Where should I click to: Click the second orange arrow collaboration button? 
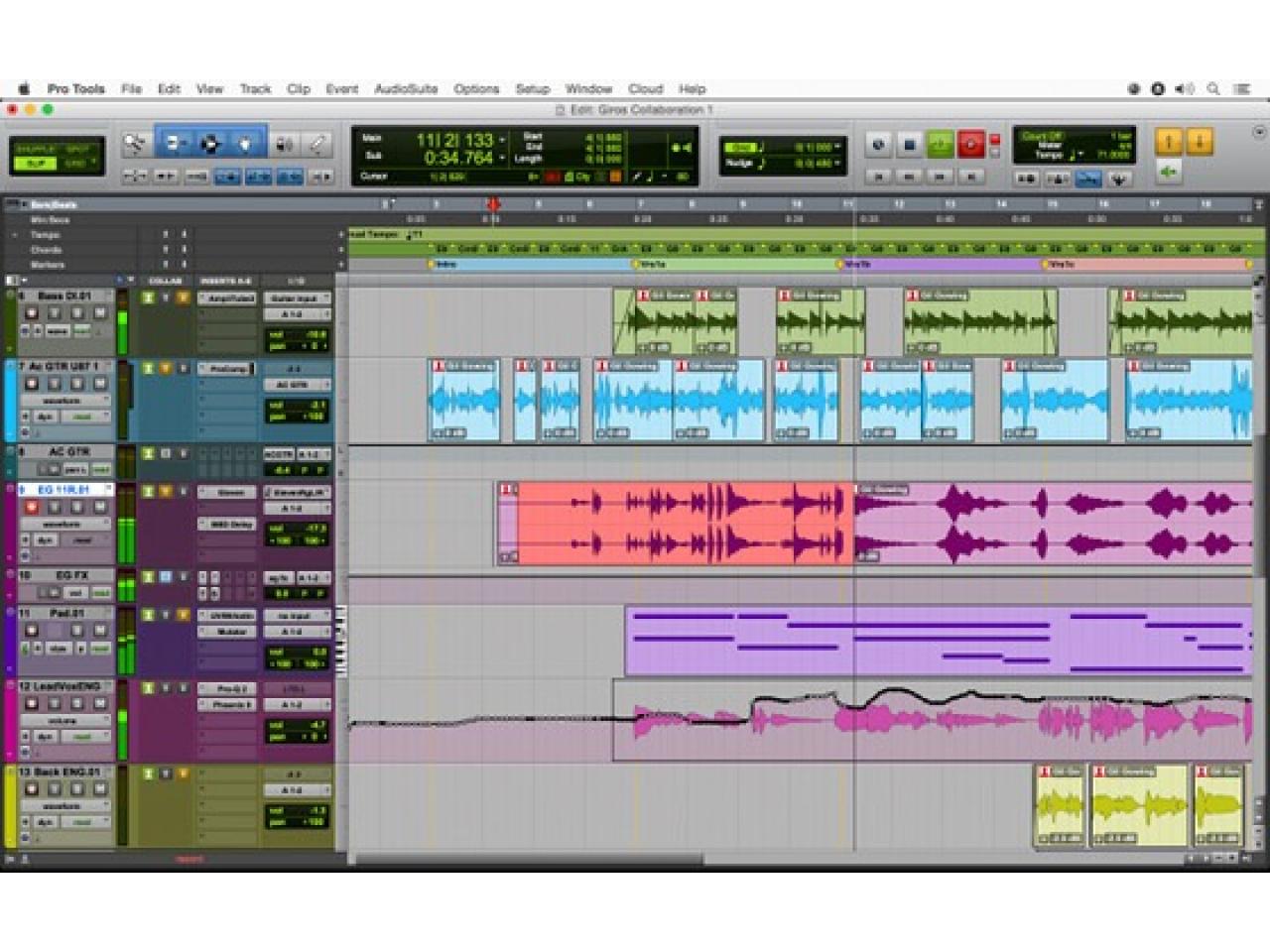point(1200,143)
